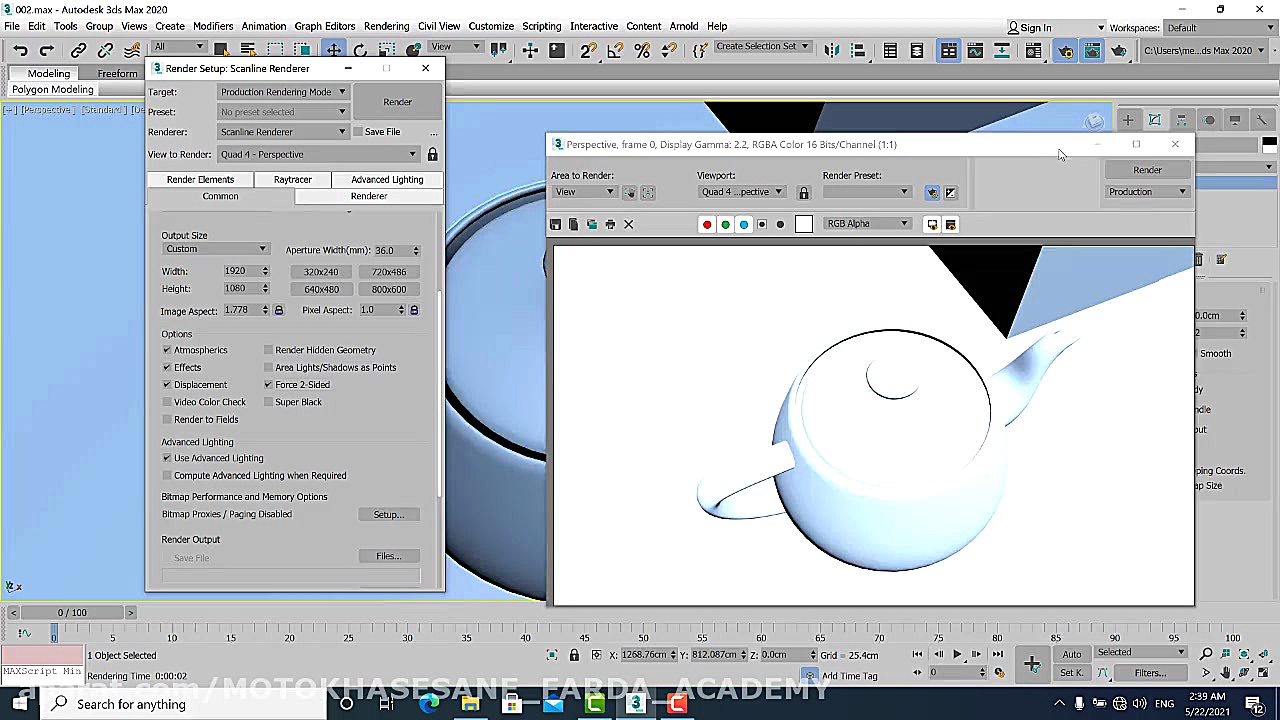The image size is (1280, 720).
Task: Switch to the Raytracer tab
Action: [292, 179]
